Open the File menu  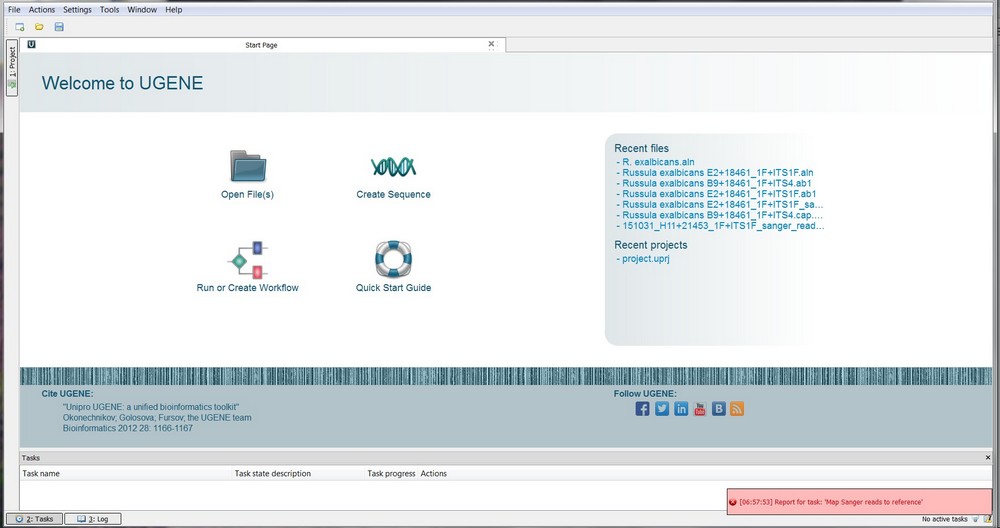[14, 10]
